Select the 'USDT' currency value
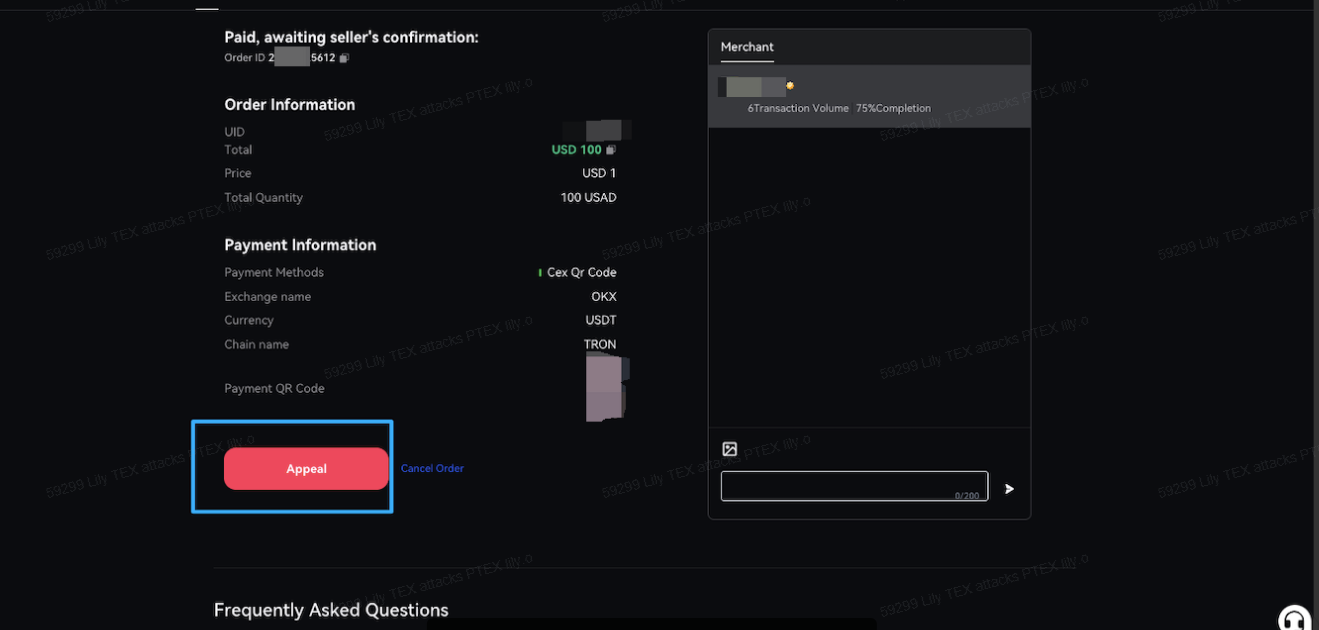Viewport: 1319px width, 630px height. 601,321
